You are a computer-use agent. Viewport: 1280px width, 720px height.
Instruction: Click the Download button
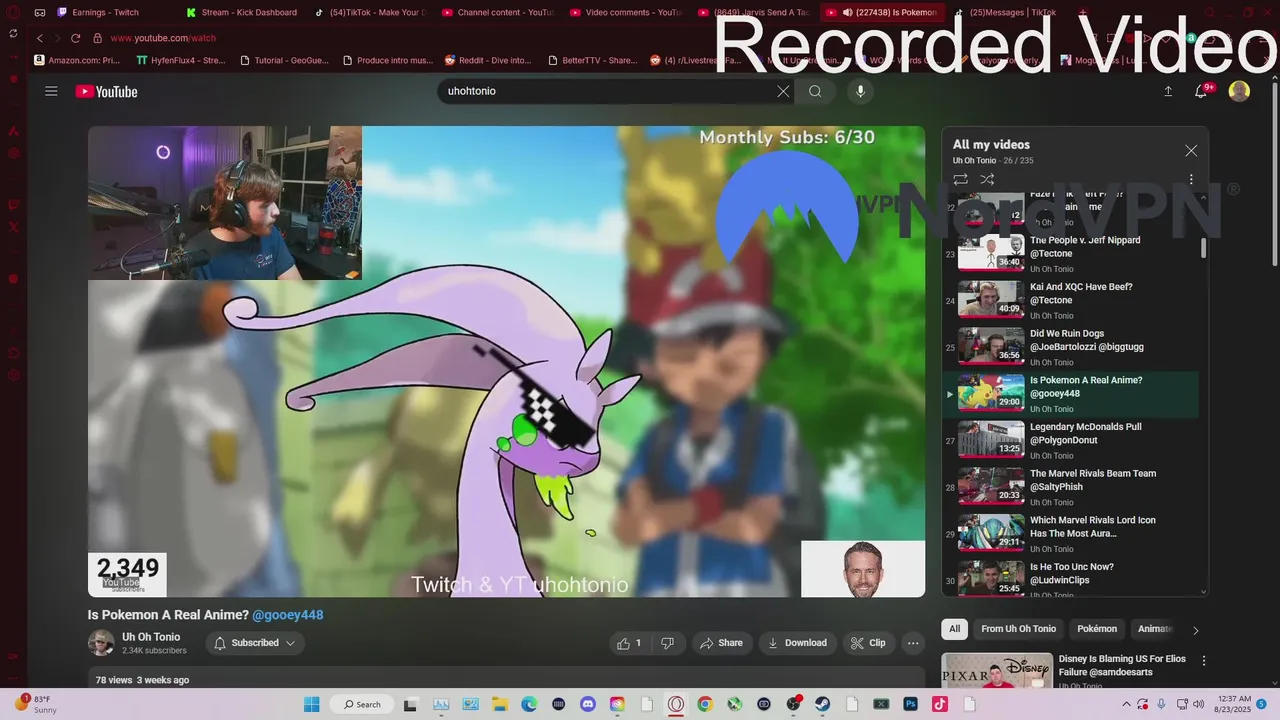pos(797,643)
